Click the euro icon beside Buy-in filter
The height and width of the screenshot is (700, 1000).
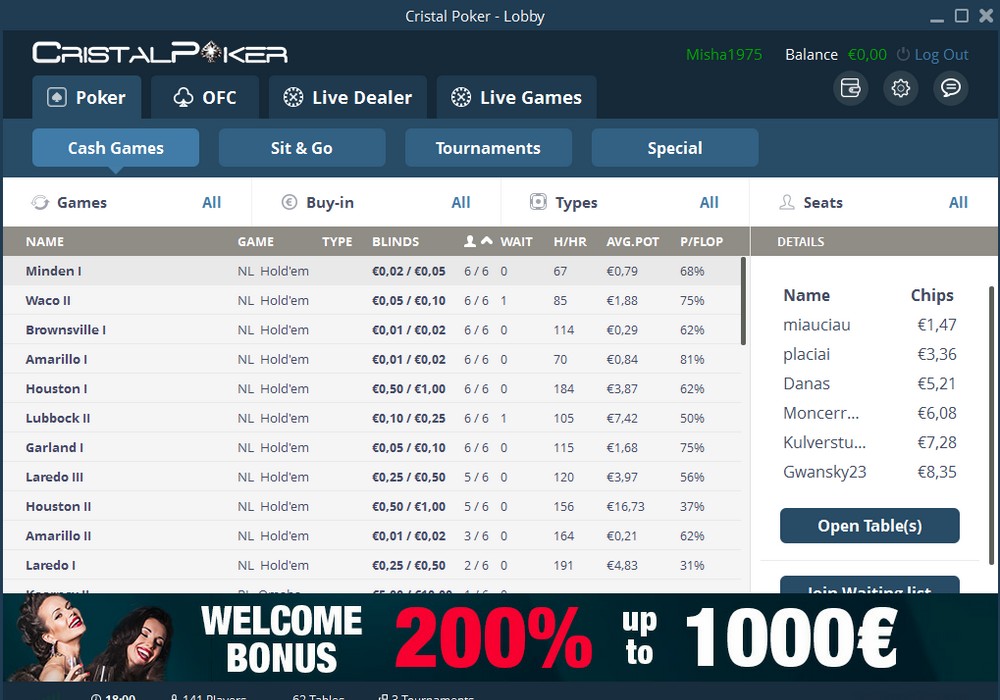point(290,202)
